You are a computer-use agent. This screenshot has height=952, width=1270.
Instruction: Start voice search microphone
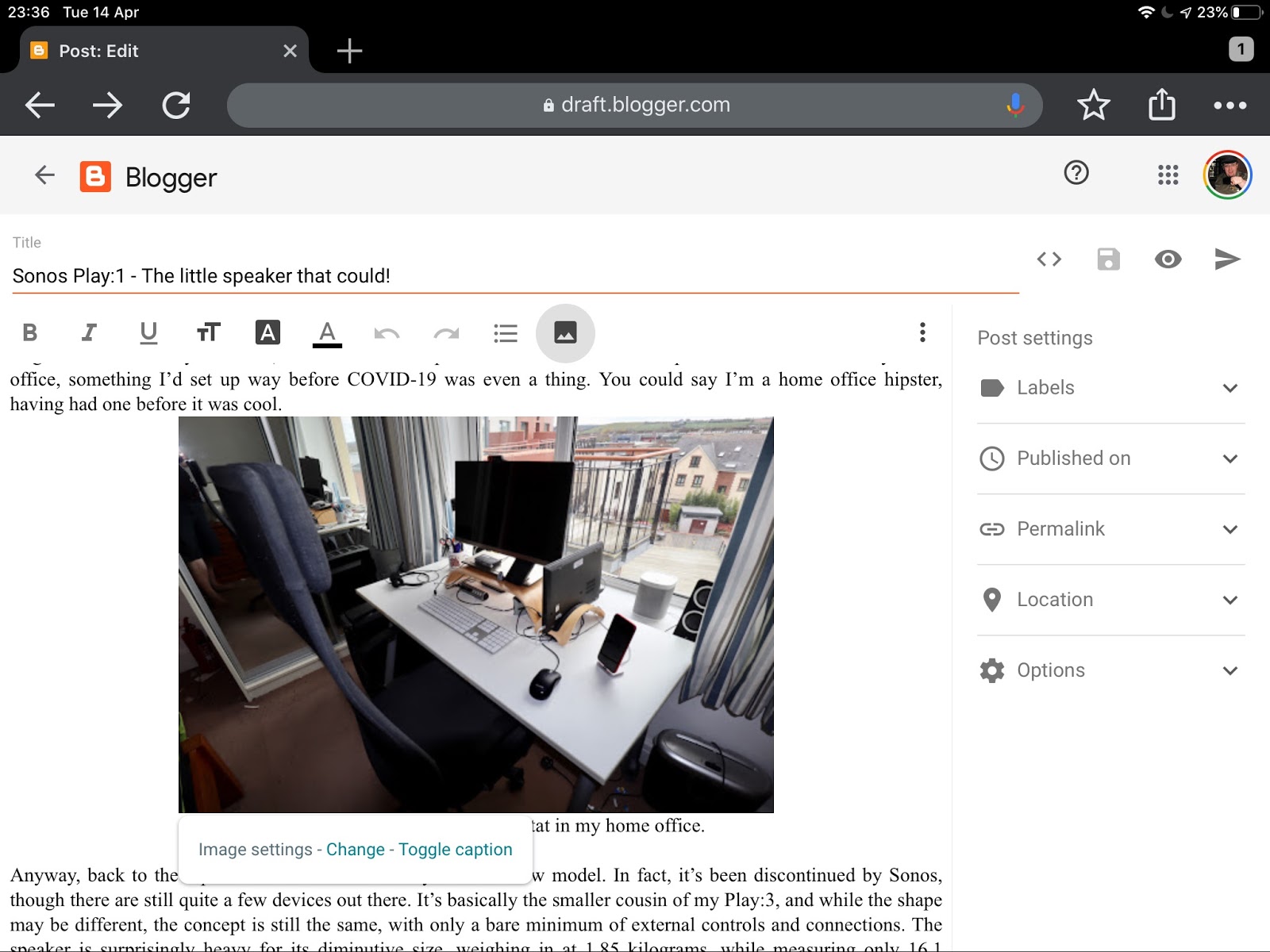(x=1014, y=105)
